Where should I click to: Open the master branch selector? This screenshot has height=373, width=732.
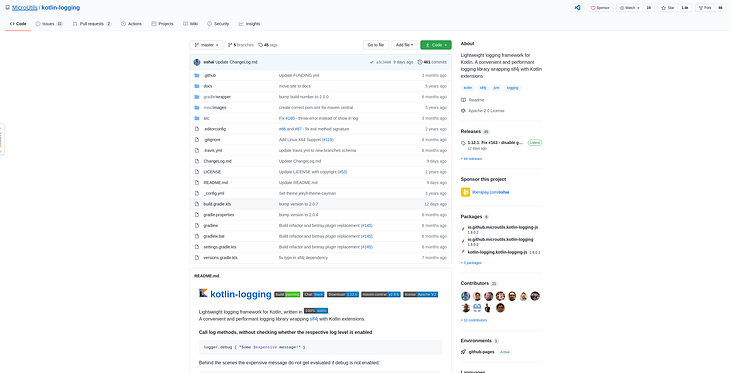pos(206,45)
